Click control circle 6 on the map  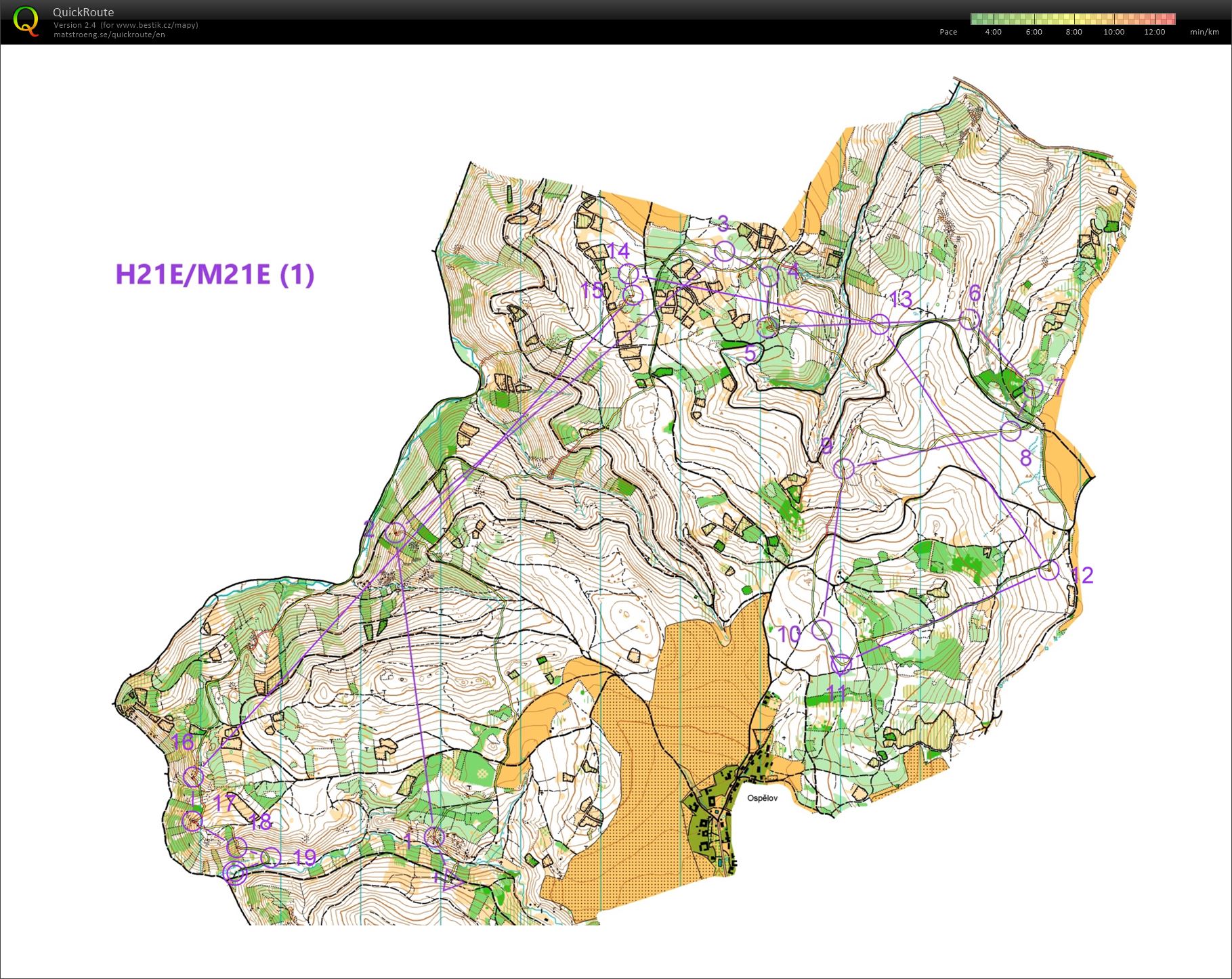pyautogui.click(x=970, y=319)
